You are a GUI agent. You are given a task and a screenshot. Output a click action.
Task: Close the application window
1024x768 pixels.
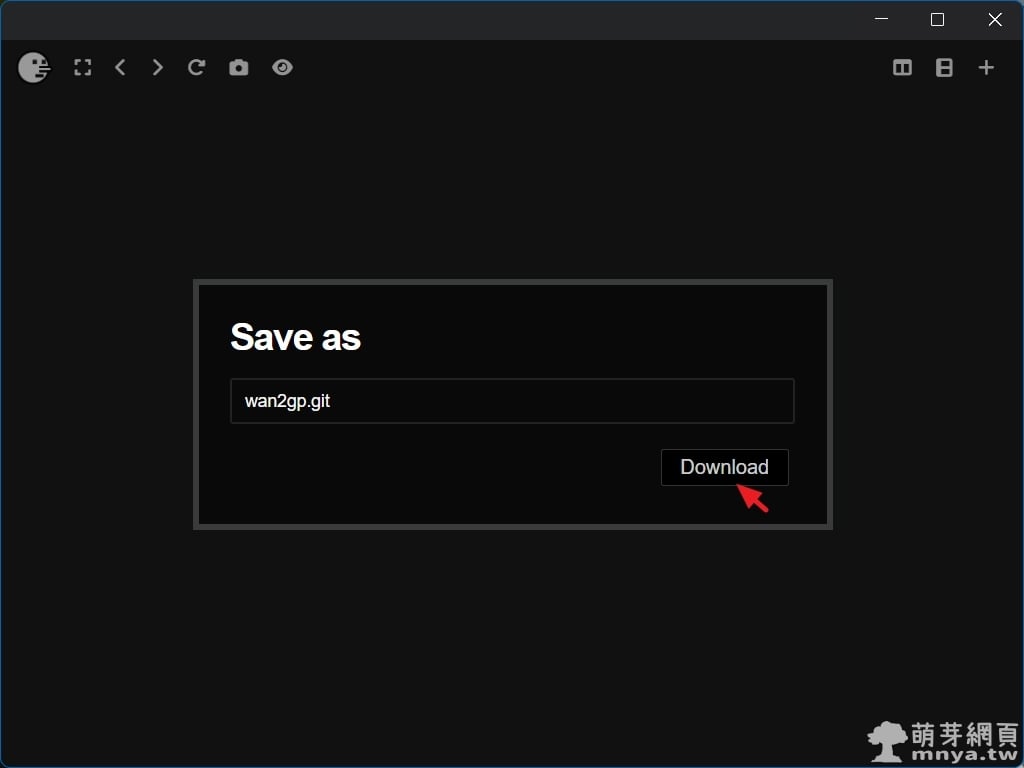995,19
